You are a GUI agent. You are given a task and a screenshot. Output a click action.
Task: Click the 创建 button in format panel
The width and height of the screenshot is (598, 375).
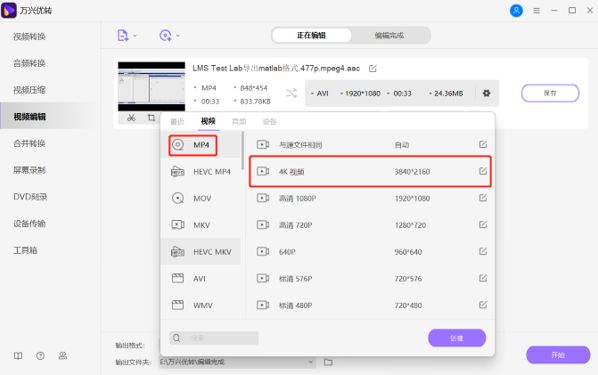coord(457,338)
